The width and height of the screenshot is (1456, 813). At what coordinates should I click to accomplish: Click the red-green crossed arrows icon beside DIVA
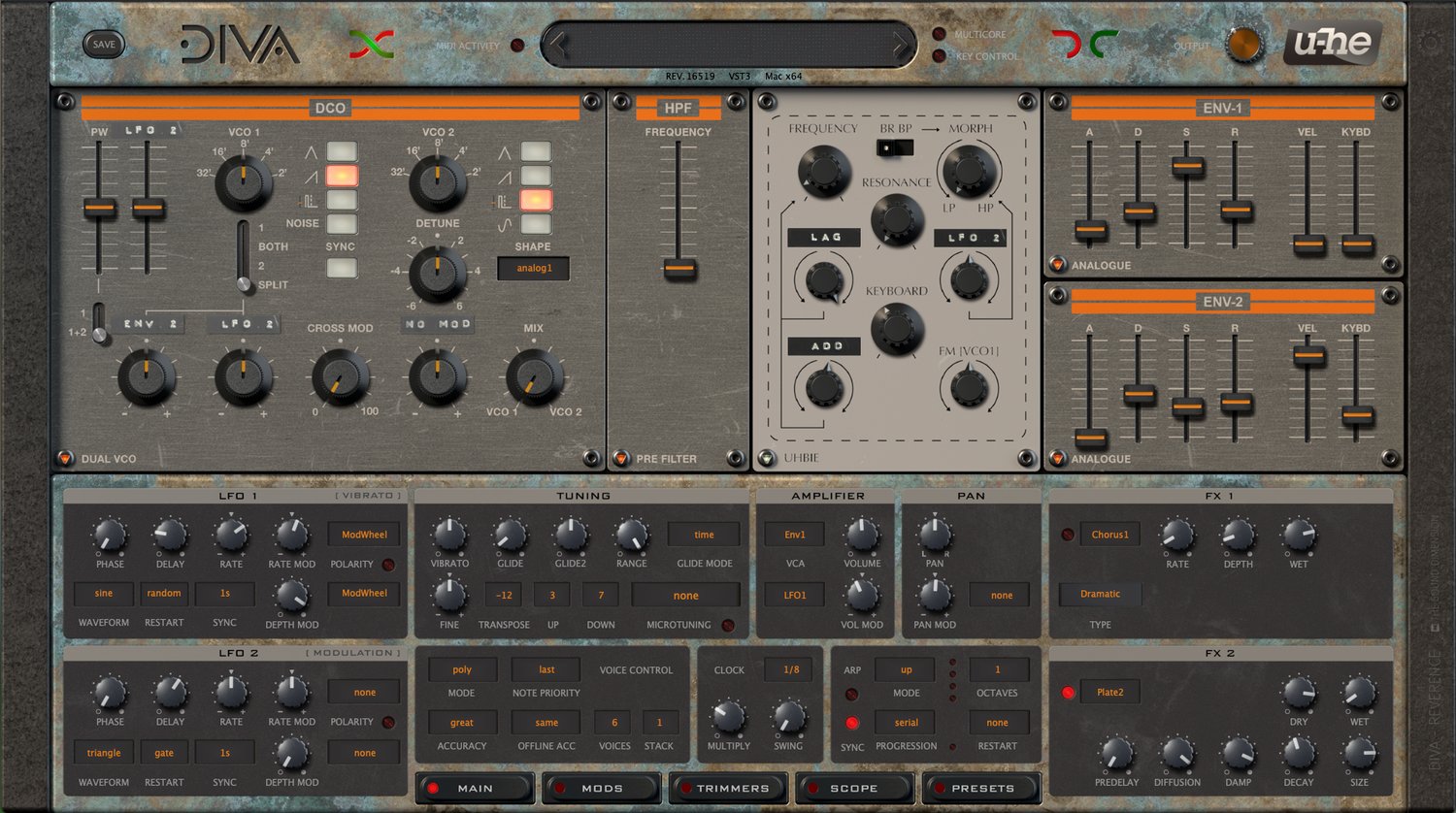(x=372, y=44)
